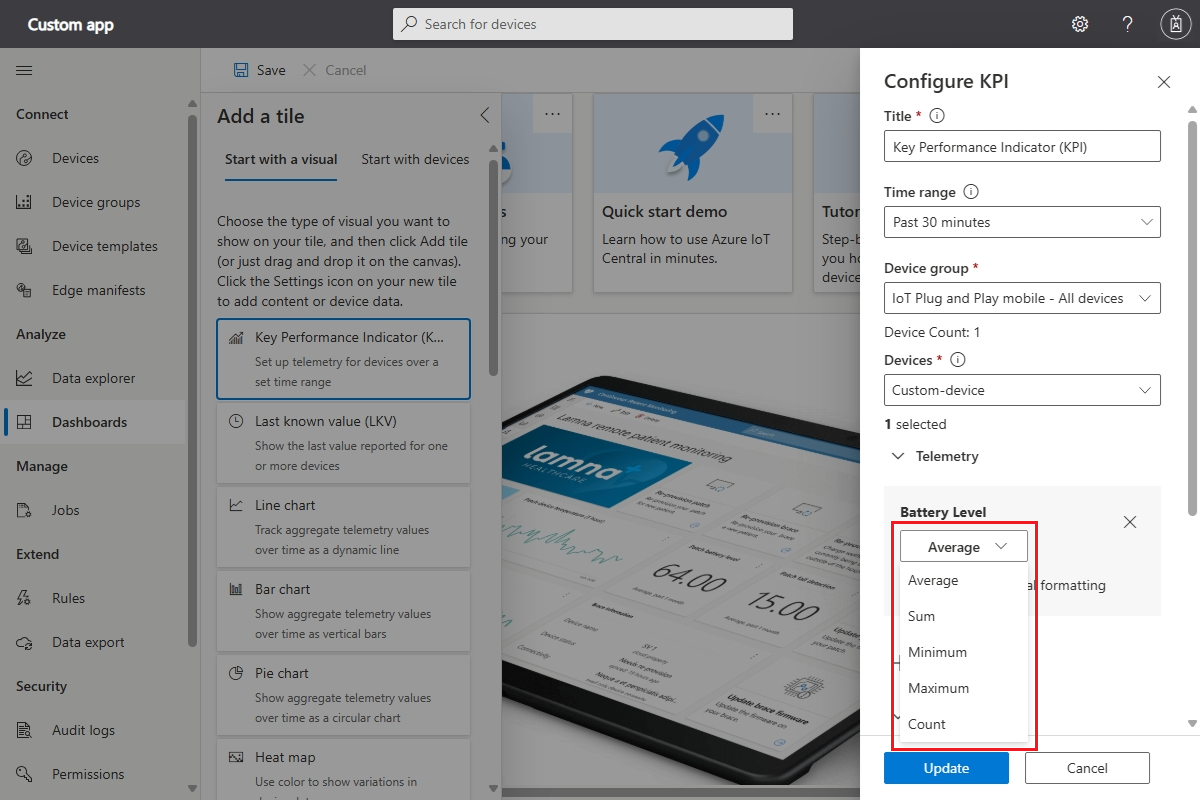
Task: Open the Devices Custom-device dropdown
Action: (x=1022, y=390)
